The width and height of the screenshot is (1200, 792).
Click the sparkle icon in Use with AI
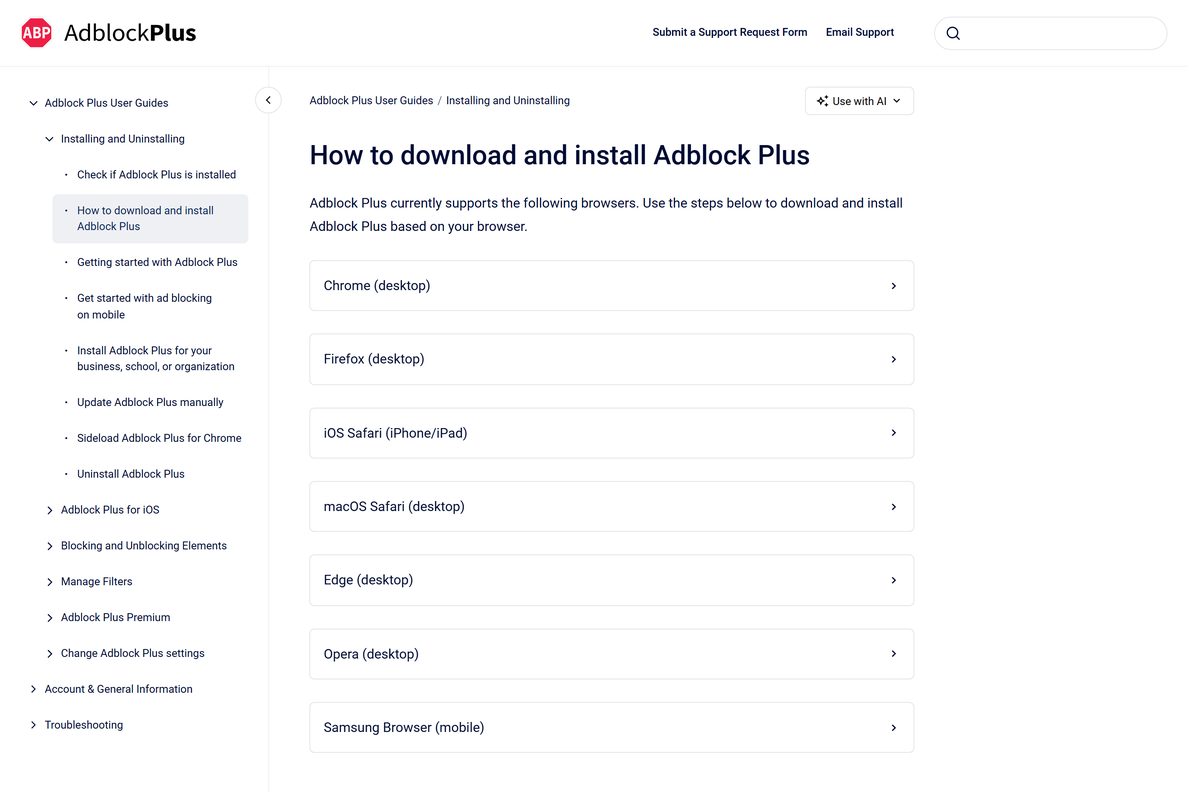[x=822, y=101]
